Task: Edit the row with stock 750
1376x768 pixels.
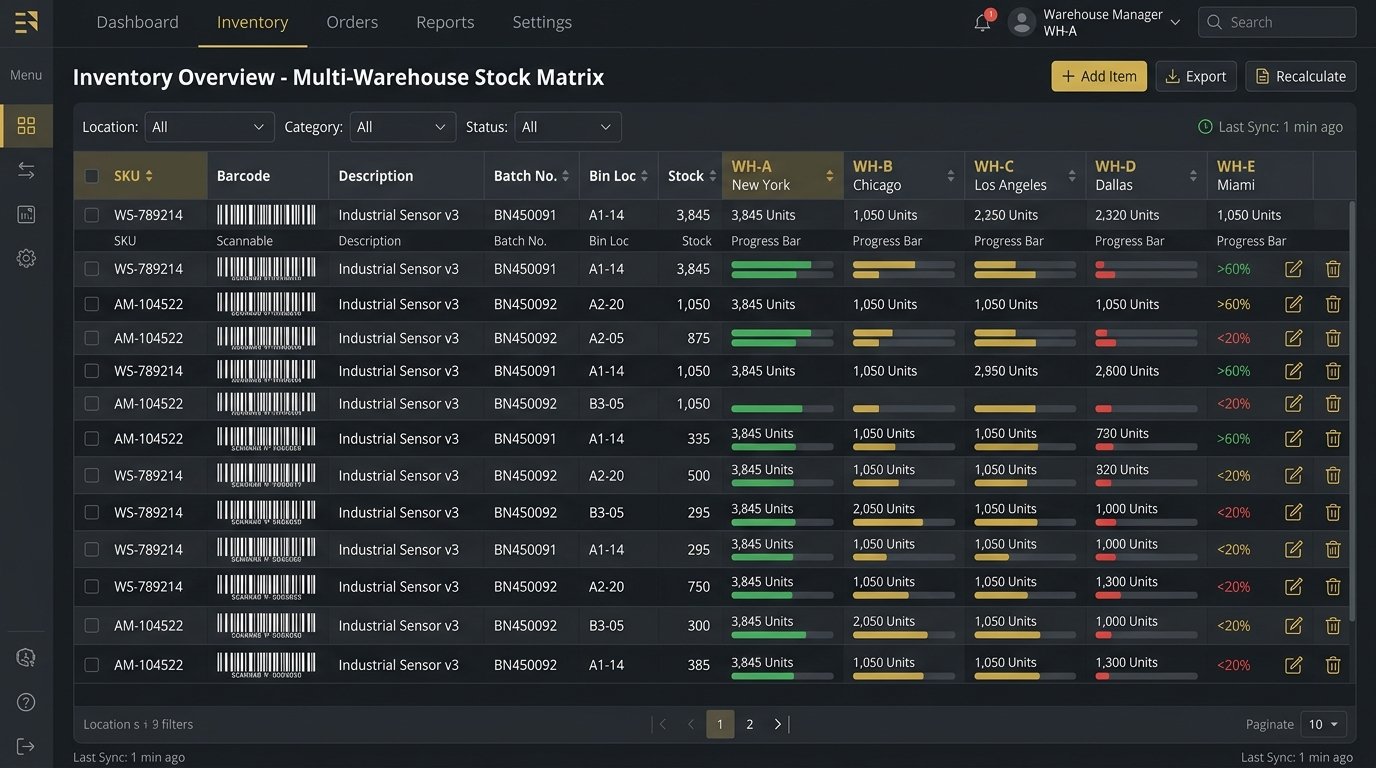Action: tap(1293, 586)
